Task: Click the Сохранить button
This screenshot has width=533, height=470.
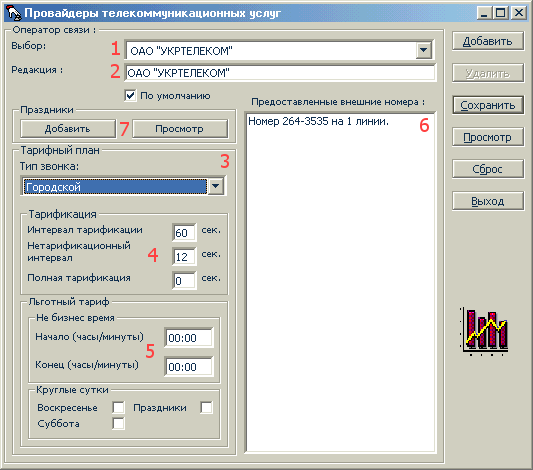Action: (x=488, y=105)
